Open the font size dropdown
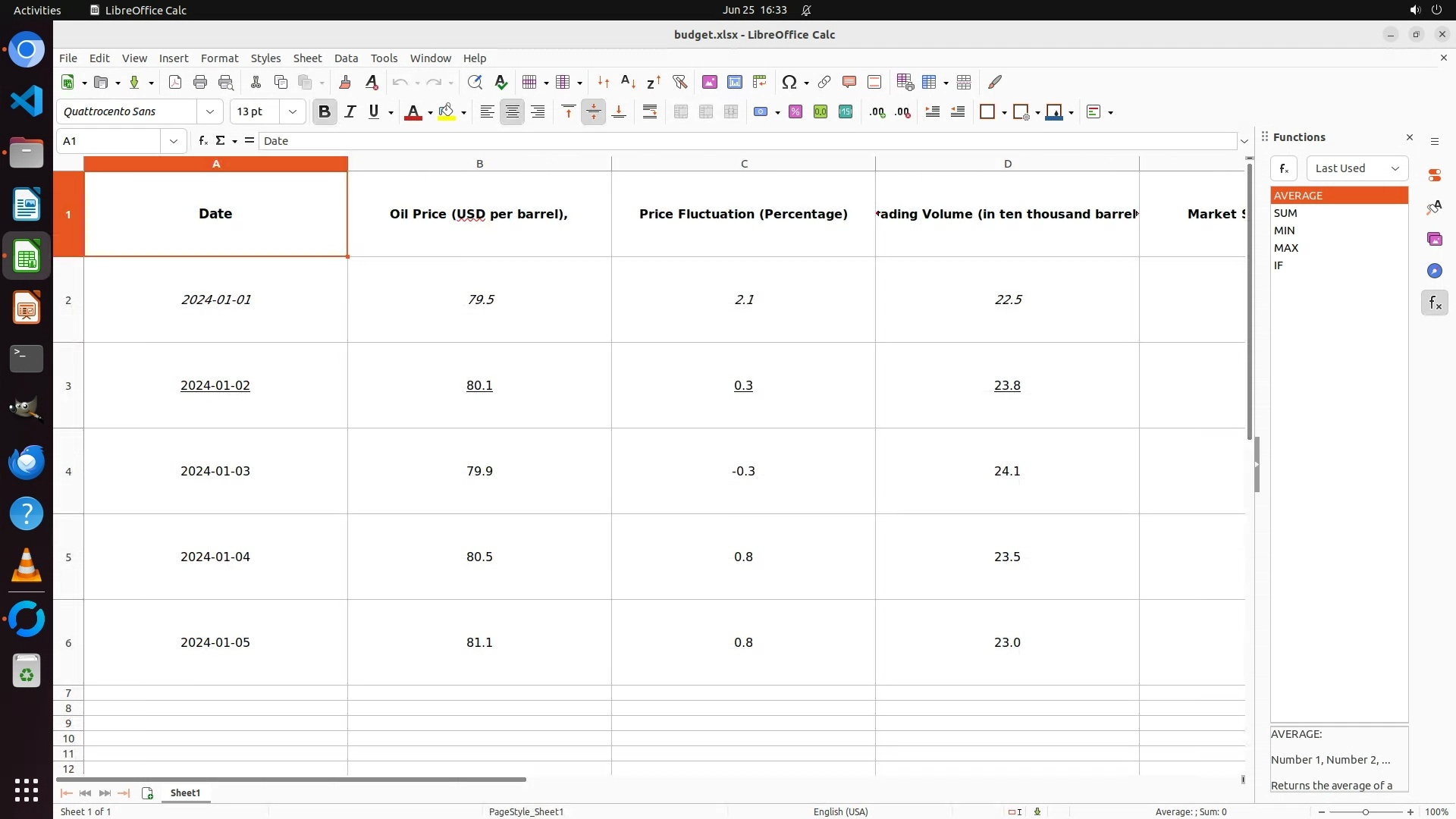The height and width of the screenshot is (819, 1456). tap(292, 111)
